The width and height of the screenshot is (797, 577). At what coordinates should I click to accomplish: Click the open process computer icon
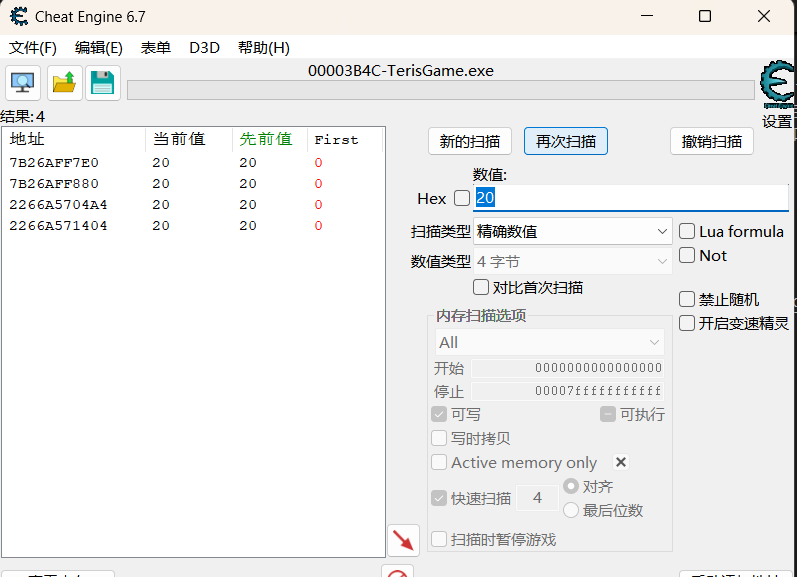(23, 83)
